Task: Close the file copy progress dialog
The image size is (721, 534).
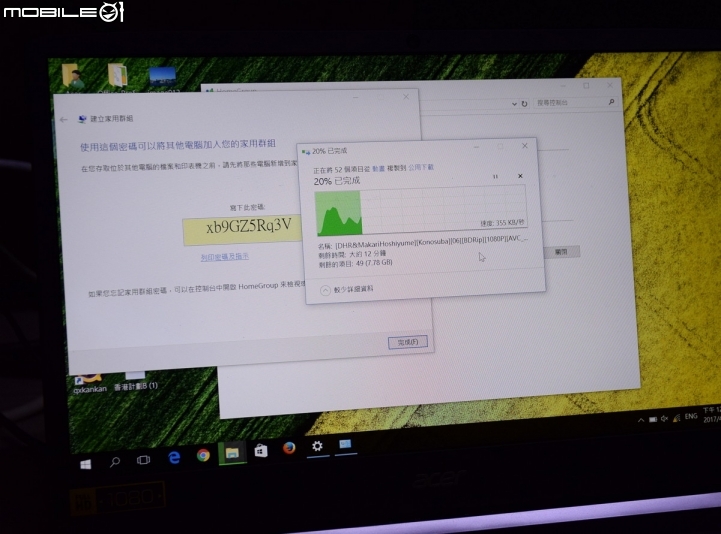Action: [525, 146]
